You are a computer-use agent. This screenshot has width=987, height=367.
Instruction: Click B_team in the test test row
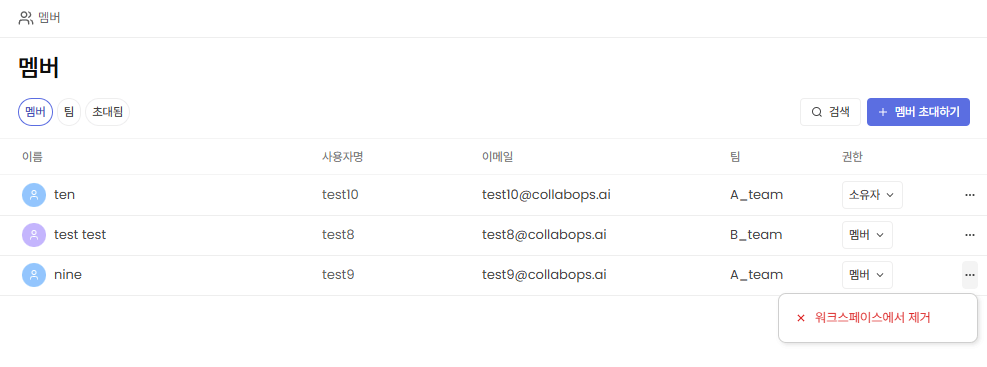tap(756, 235)
